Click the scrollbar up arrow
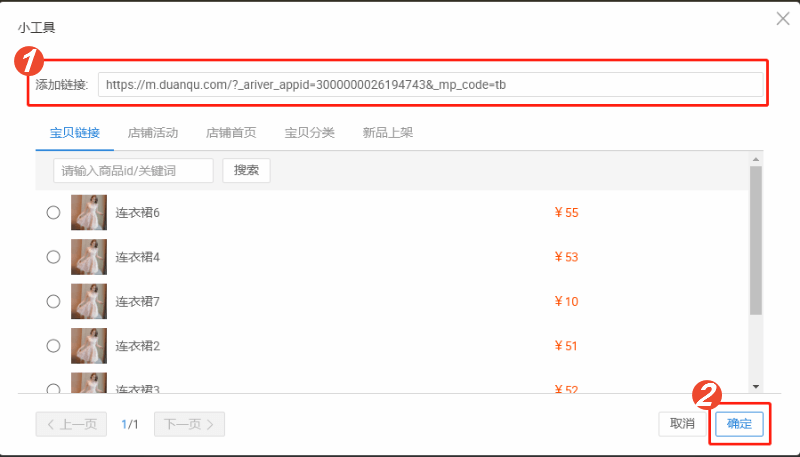800x457 pixels. tap(756, 160)
